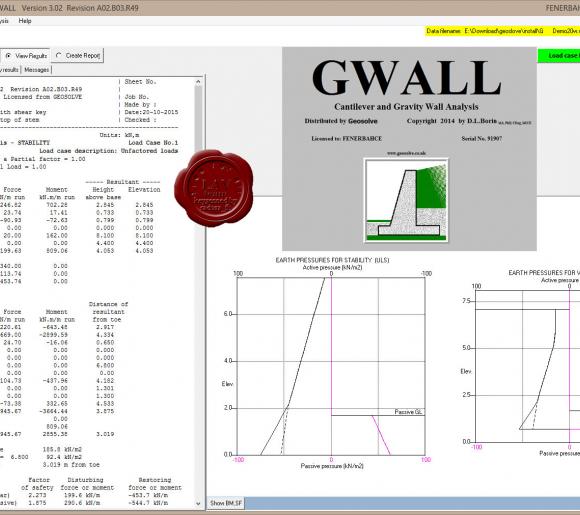This screenshot has width=580, height=515.
Task: Click 'Unfactored loads' load case description
Action: (x=149, y=151)
